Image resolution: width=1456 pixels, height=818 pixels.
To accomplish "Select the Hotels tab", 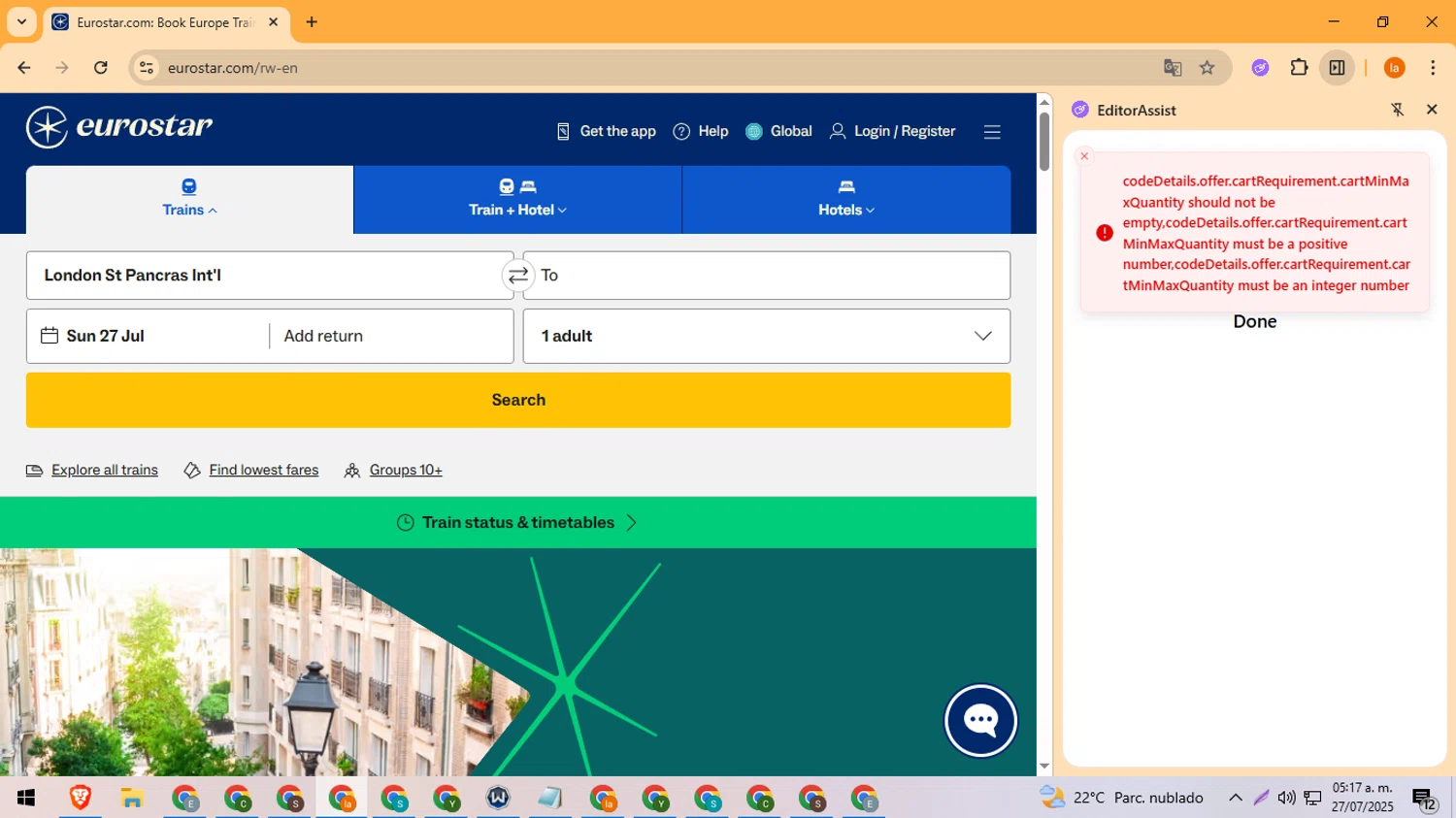I will pos(846,200).
